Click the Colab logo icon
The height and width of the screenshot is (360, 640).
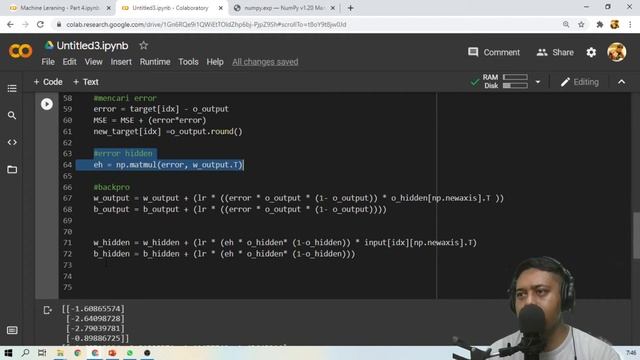[20, 51]
